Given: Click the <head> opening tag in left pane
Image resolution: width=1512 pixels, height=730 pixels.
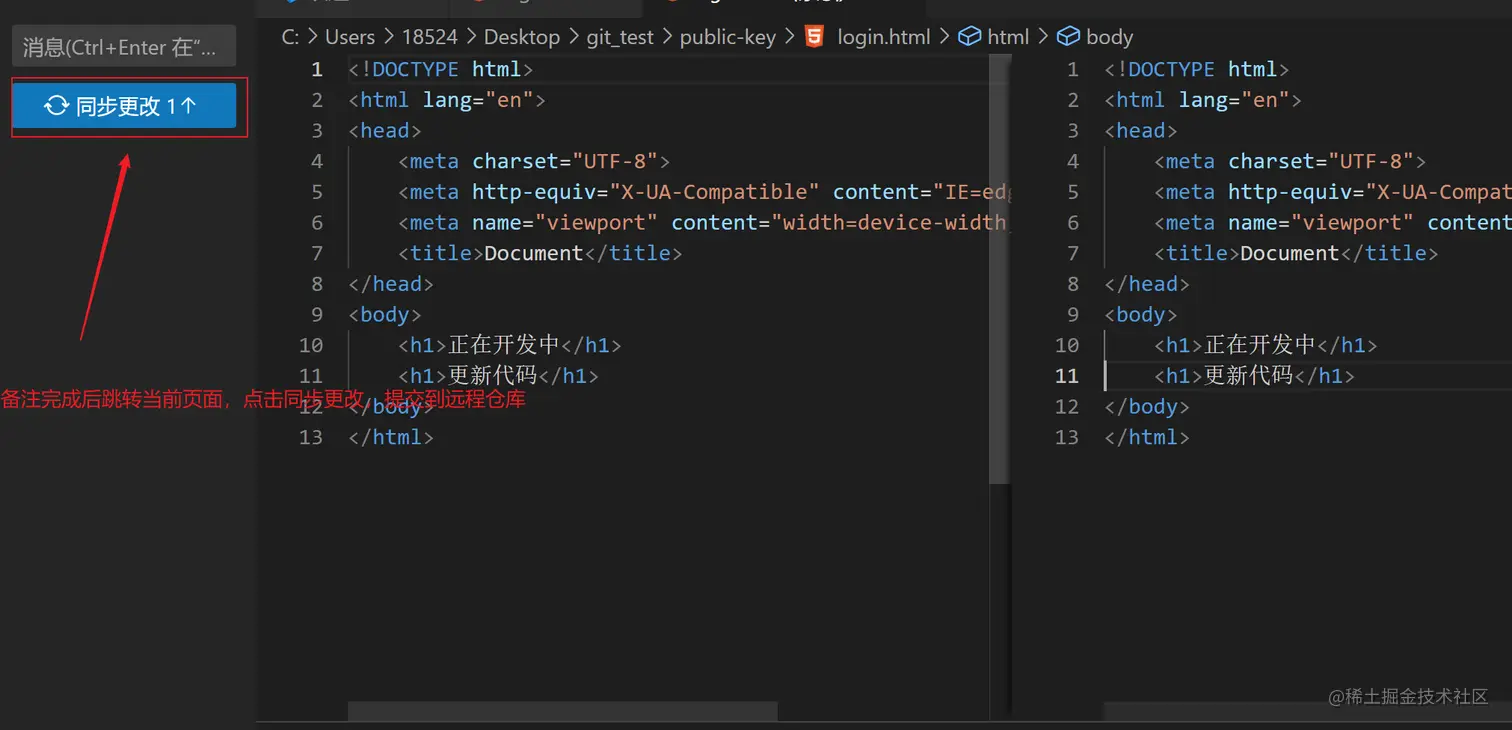Looking at the screenshot, I should click(385, 131).
